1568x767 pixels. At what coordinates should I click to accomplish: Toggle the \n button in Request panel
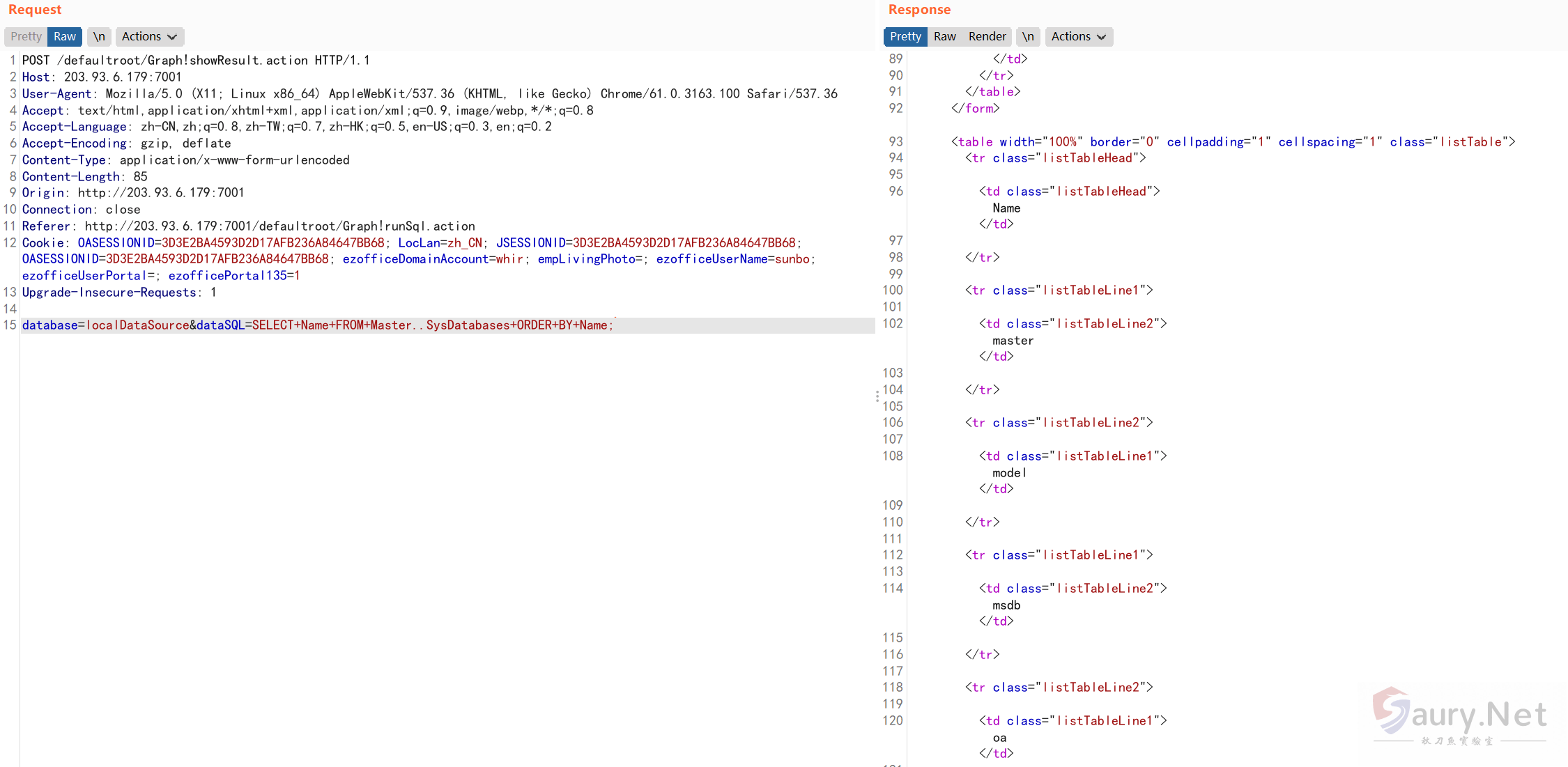click(99, 36)
